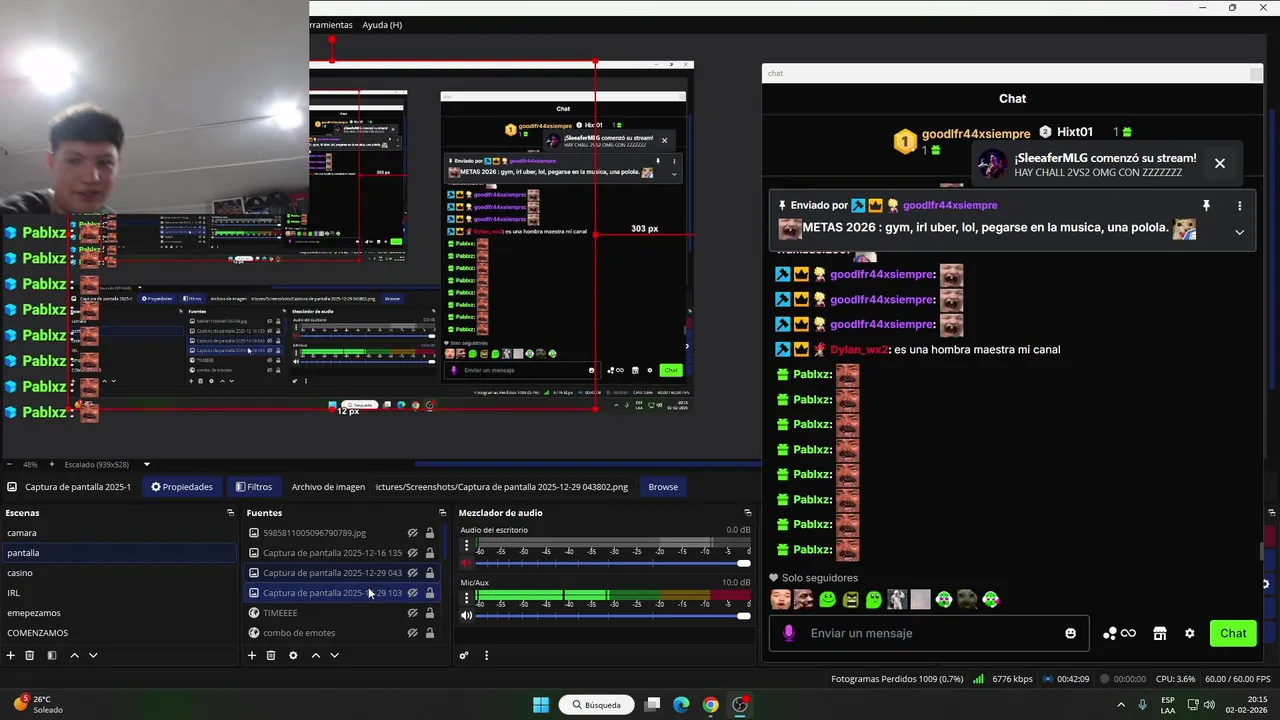The height and width of the screenshot is (720, 1280).
Task: Open chat settings gear
Action: click(1189, 633)
